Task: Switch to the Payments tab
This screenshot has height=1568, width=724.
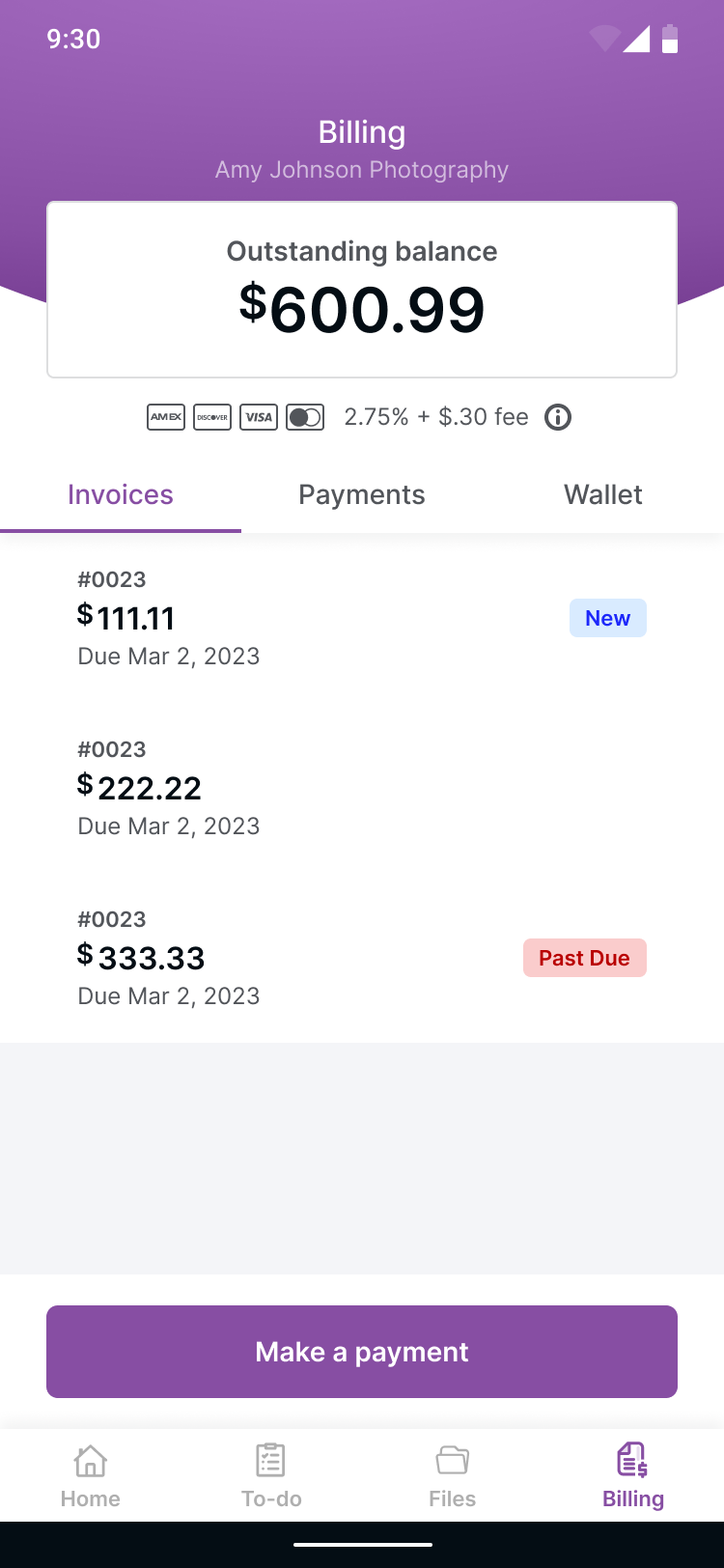Action: (362, 495)
